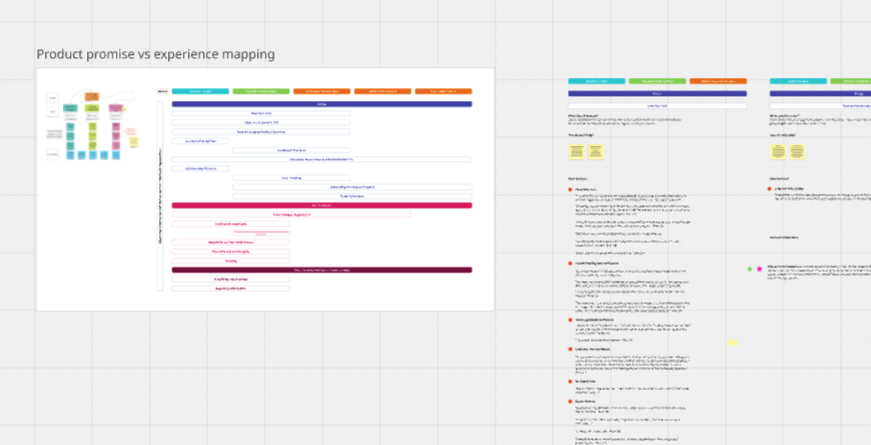This screenshot has width=871, height=445.
Task: Click the dark blue bar in the first right column
Action: coord(657,93)
